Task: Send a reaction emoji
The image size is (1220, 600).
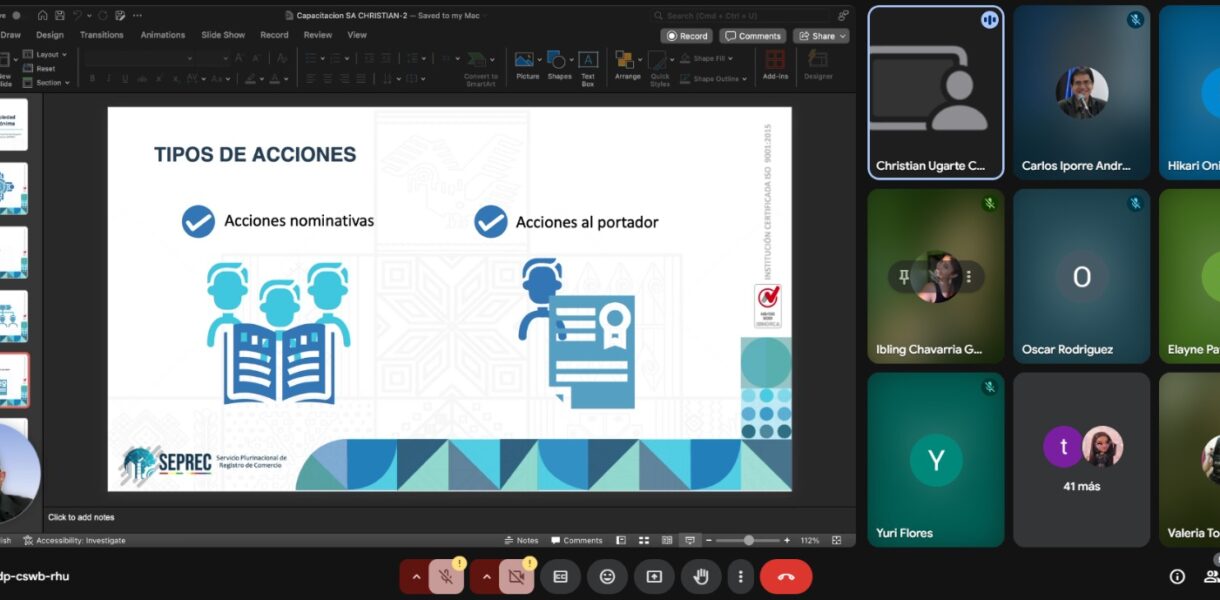Action: click(x=607, y=577)
